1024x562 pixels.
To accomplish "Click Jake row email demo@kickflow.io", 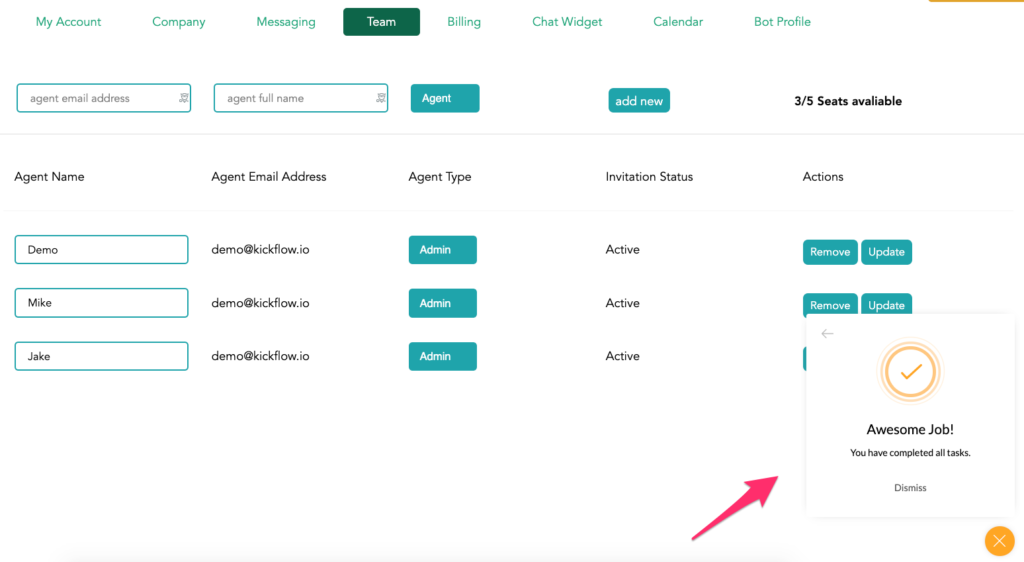I will coord(260,356).
